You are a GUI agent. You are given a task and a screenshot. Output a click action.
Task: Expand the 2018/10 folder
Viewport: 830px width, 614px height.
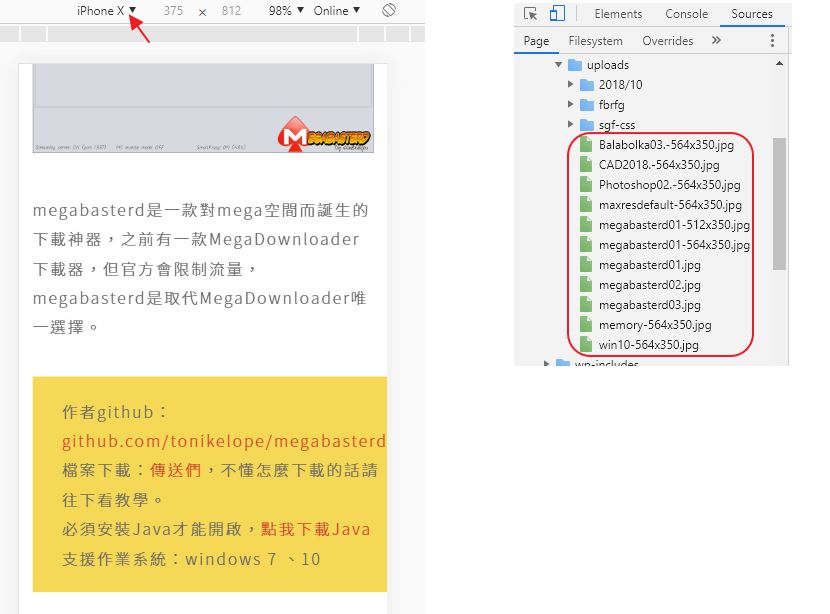click(571, 85)
